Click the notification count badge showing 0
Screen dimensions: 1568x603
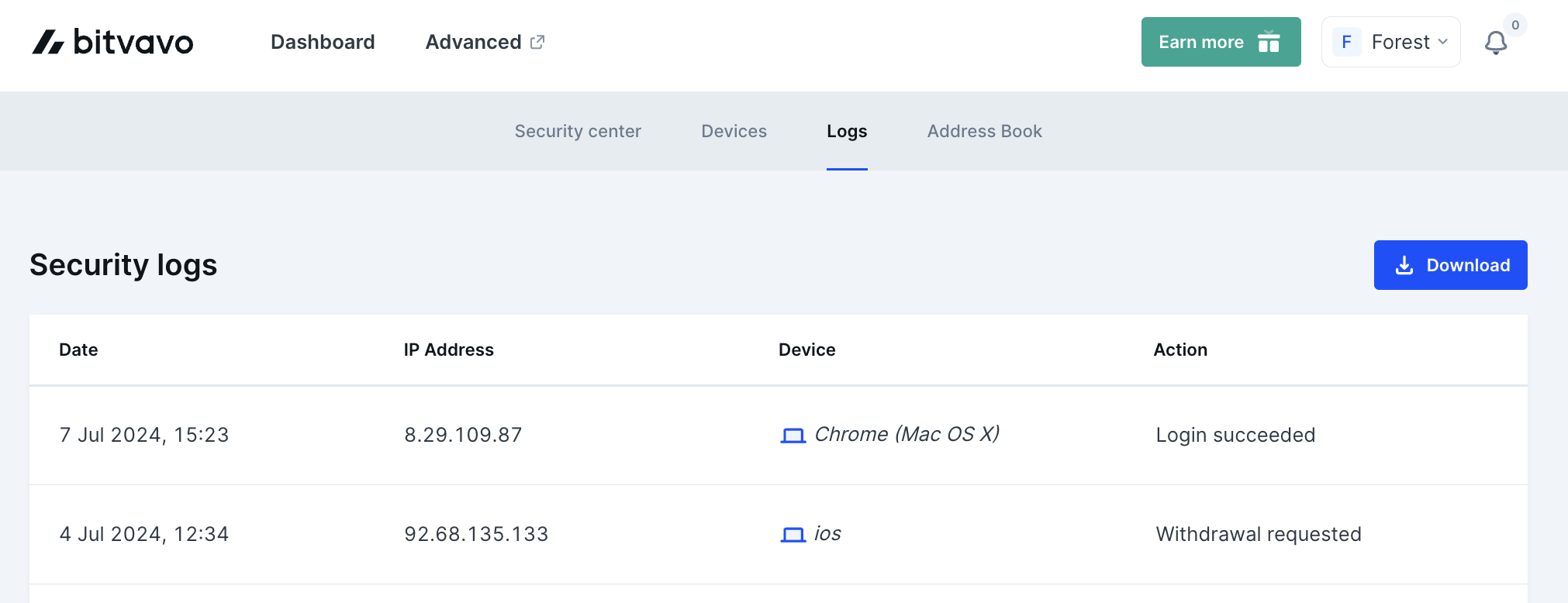1515,26
